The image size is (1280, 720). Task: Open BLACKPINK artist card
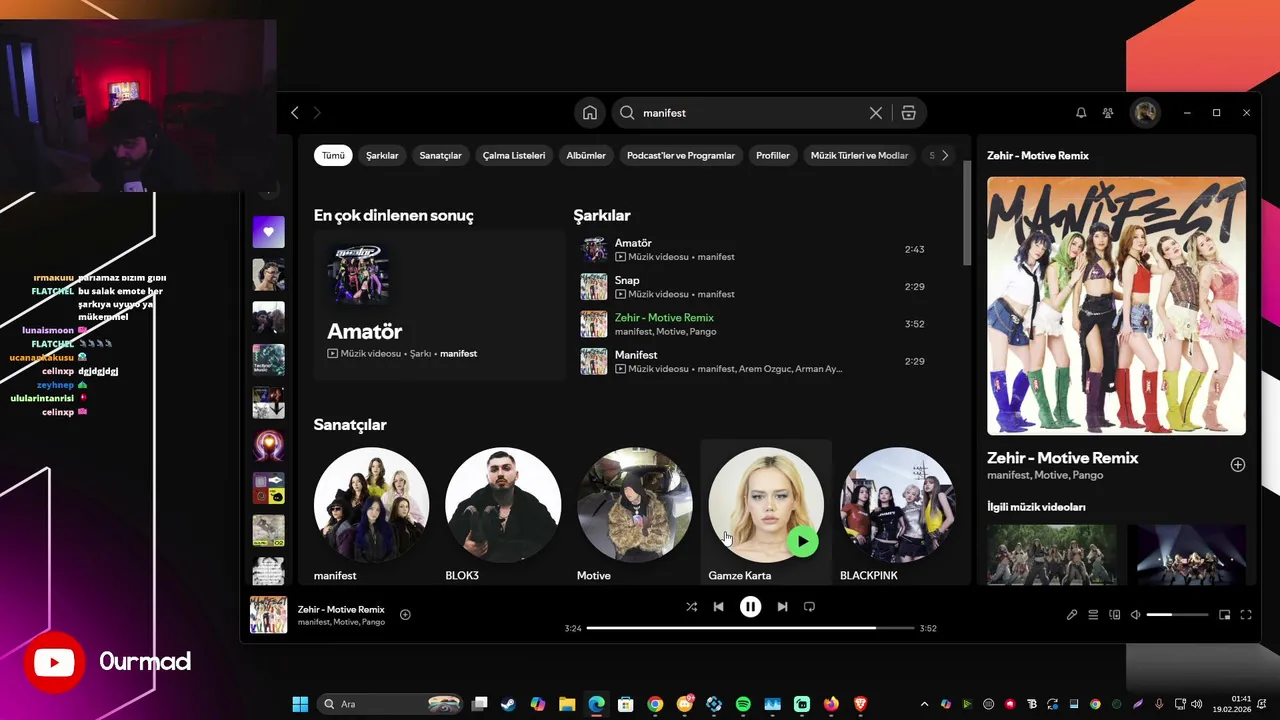pos(897,514)
